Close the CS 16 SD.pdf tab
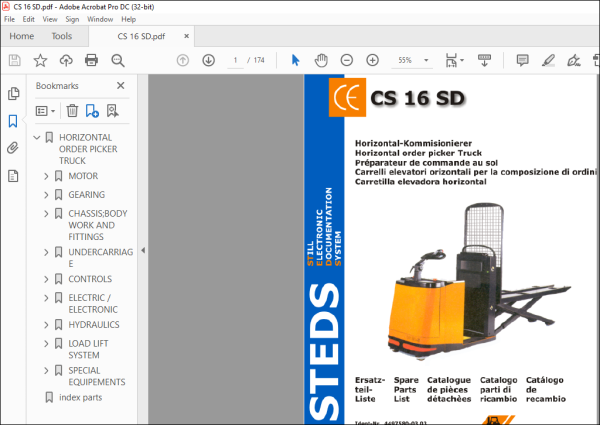This screenshot has height=425, width=600. (x=186, y=36)
